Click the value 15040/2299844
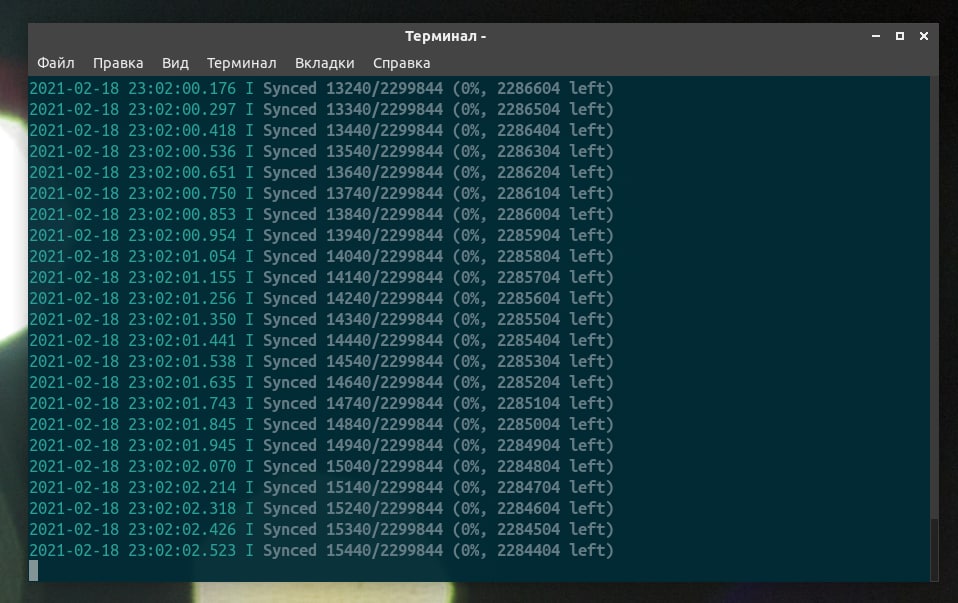Screen dimensions: 958x603 coord(384,466)
